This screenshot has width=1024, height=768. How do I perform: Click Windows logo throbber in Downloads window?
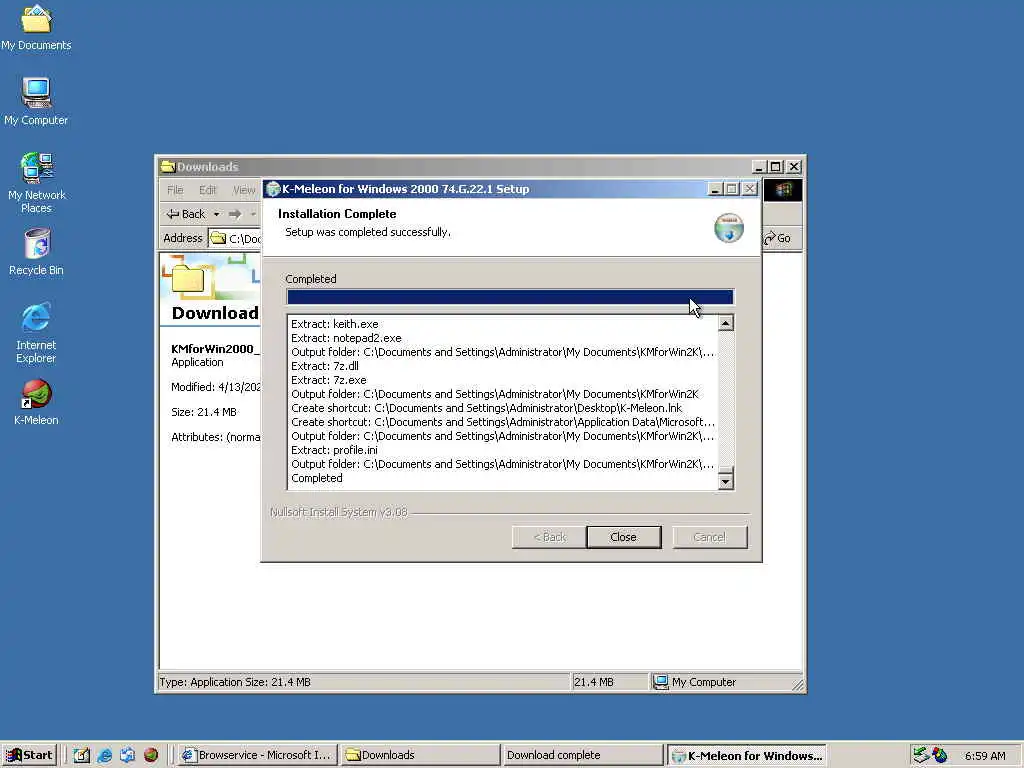pos(783,190)
